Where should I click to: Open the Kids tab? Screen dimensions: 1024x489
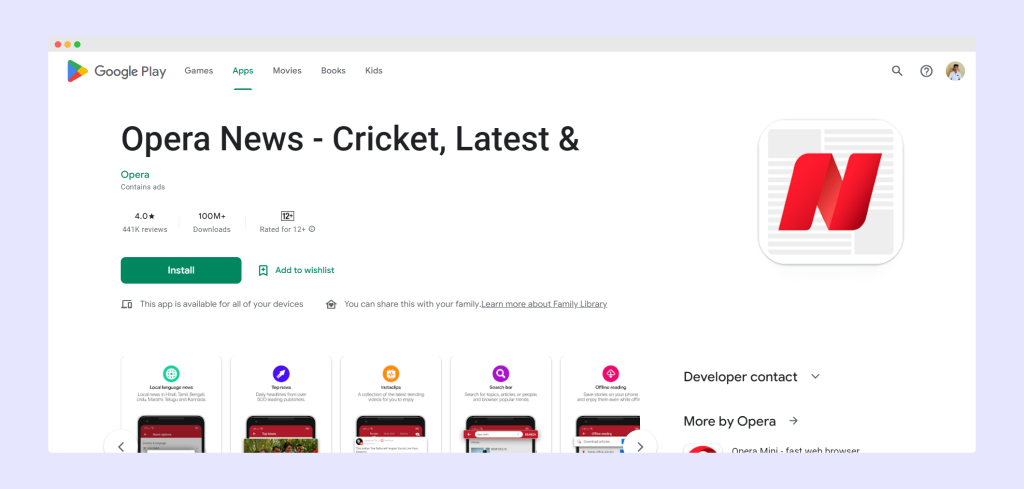tap(374, 71)
